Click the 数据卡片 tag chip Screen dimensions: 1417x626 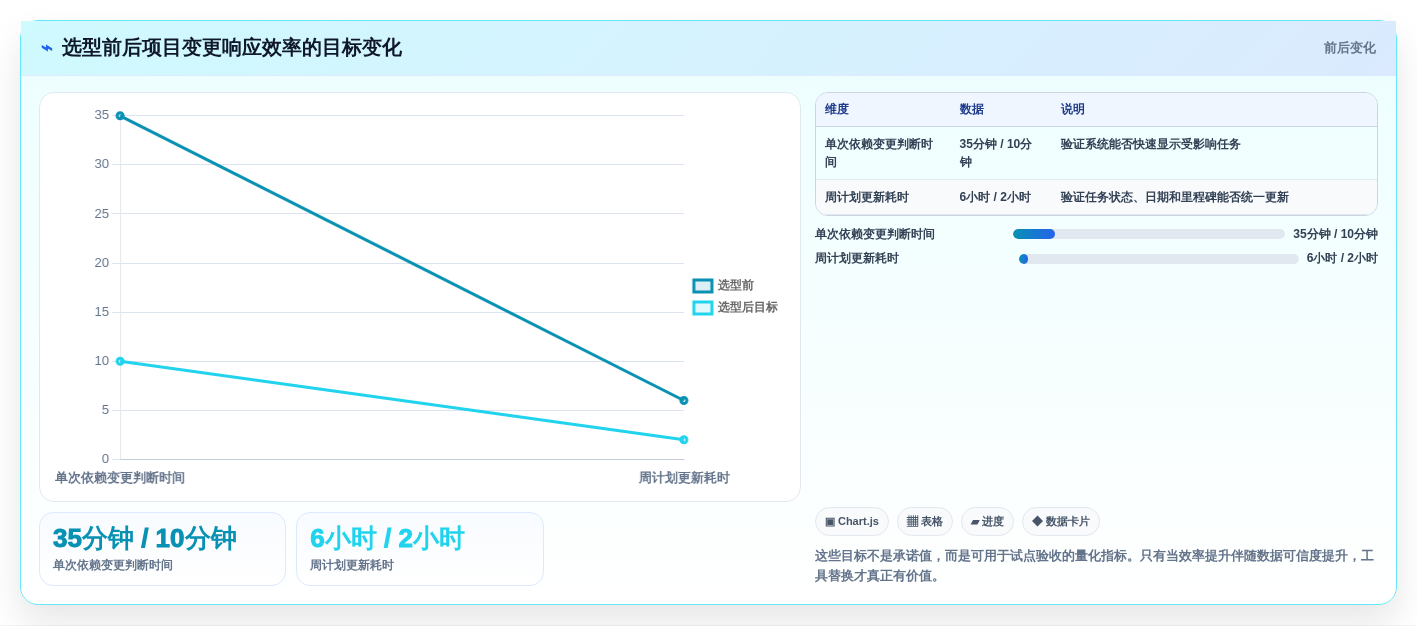pos(1061,521)
